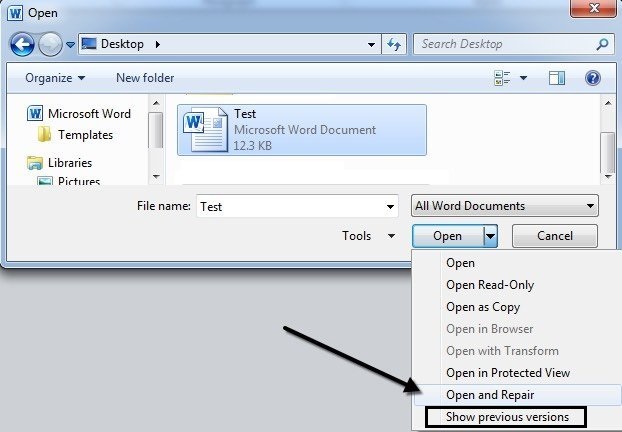Viewport: 622px width, 432px height.
Task: Click navigation pane scroll up arrow
Action: [156, 103]
